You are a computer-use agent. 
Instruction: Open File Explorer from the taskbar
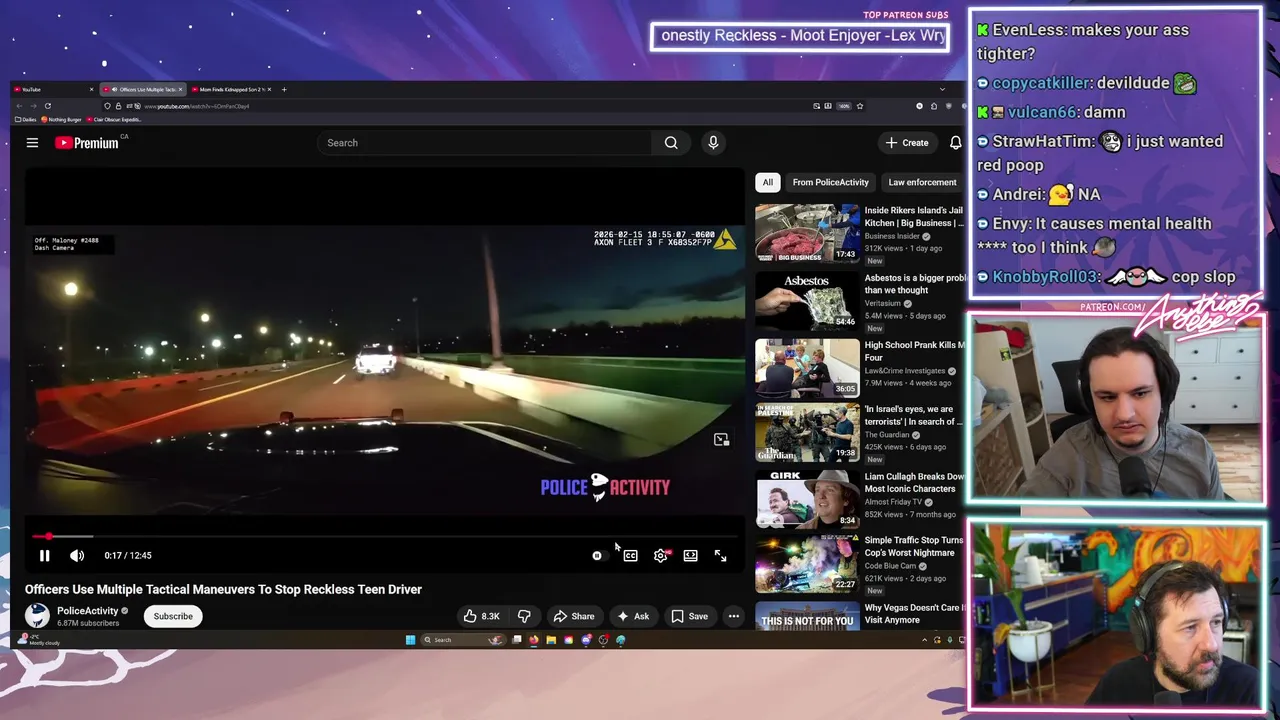(x=551, y=640)
